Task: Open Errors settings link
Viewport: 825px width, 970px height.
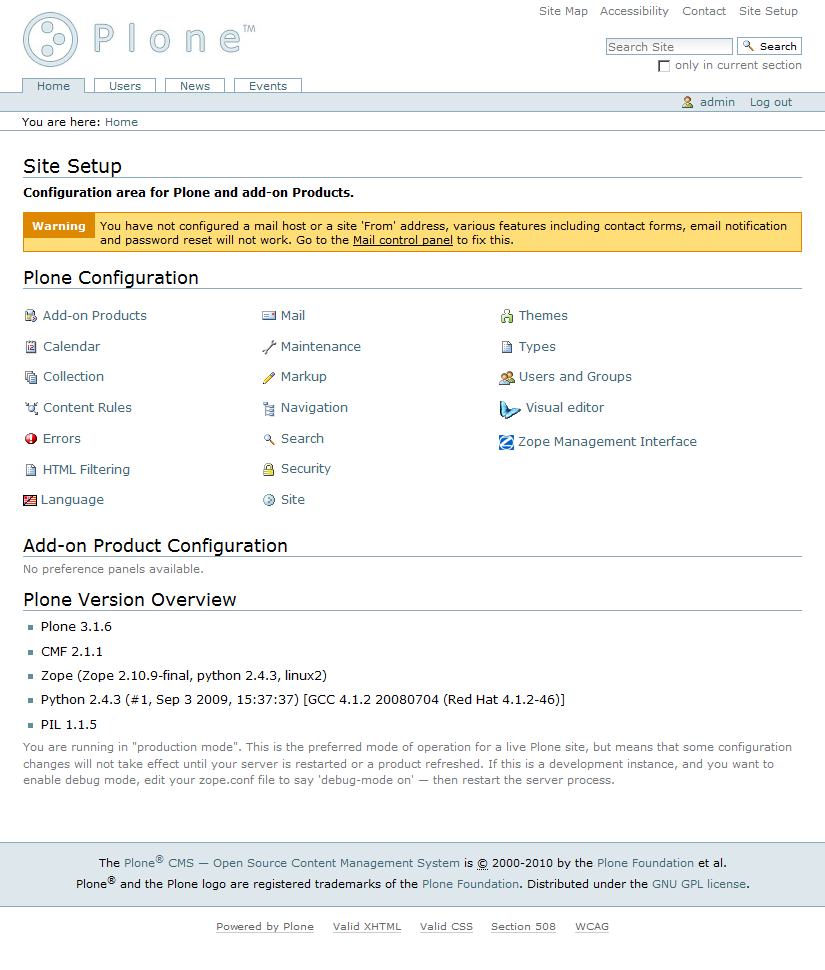Action: 61,439
